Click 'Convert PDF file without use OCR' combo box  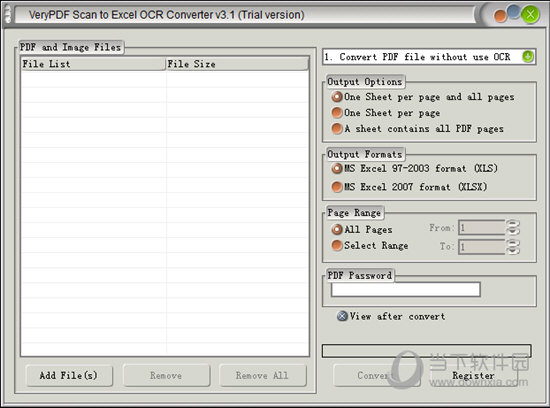coord(429,56)
